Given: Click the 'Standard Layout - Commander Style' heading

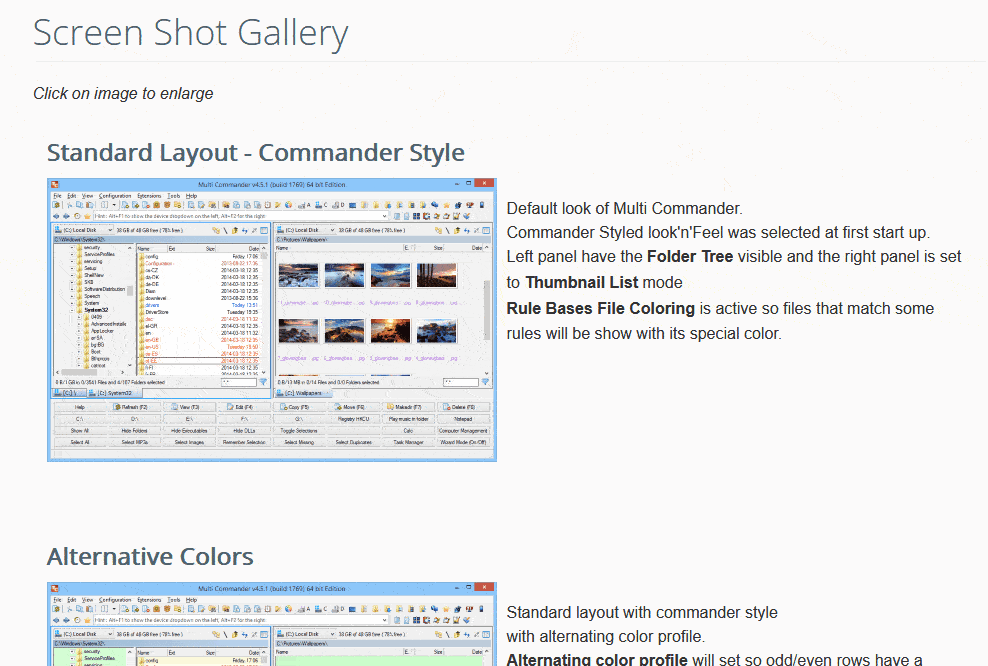Looking at the screenshot, I should click(x=256, y=153).
